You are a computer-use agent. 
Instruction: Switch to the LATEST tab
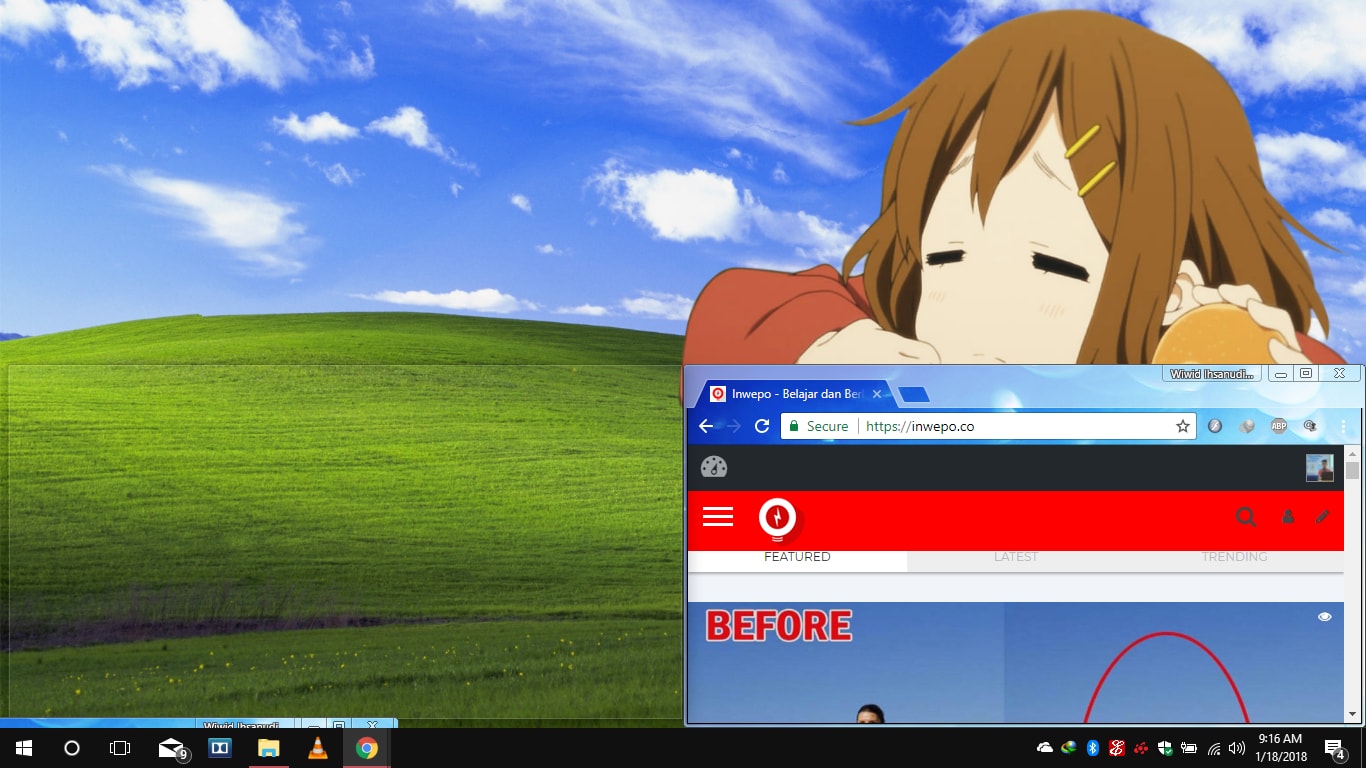(x=1015, y=557)
